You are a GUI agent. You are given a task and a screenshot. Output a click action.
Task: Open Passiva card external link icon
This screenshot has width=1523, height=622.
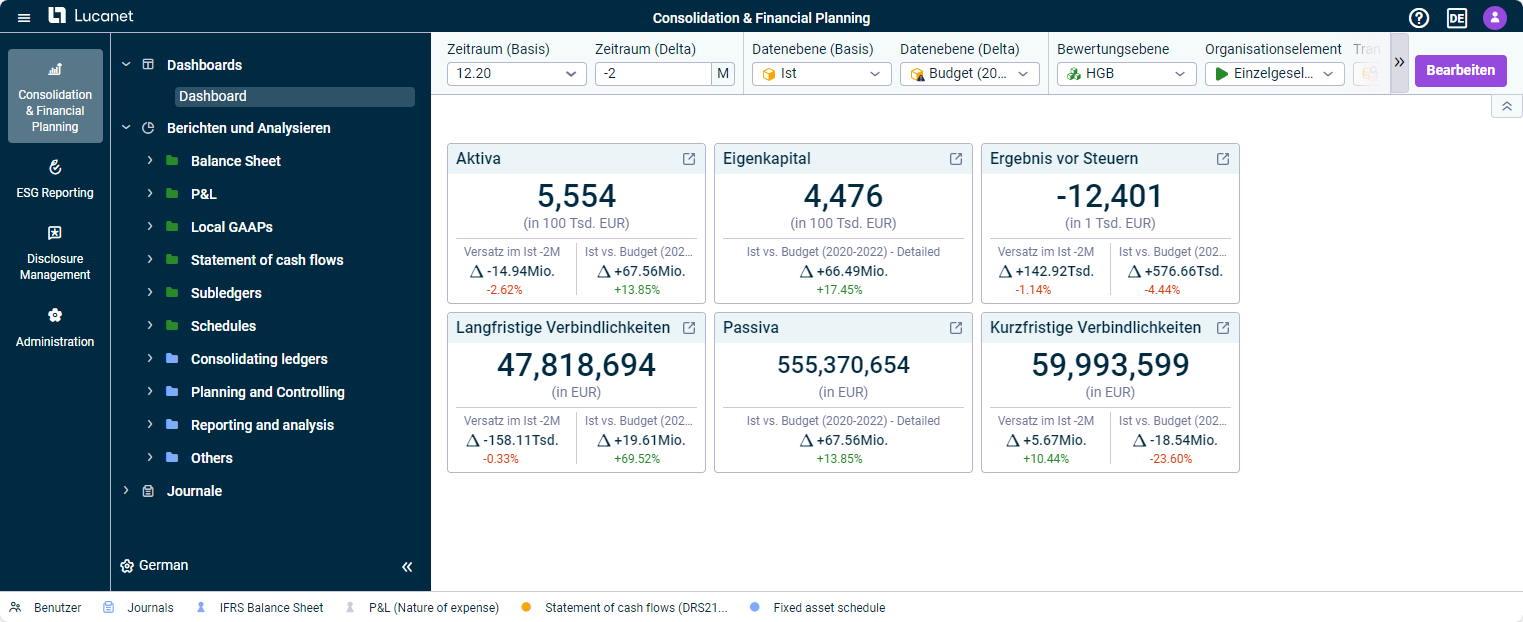[x=956, y=328]
